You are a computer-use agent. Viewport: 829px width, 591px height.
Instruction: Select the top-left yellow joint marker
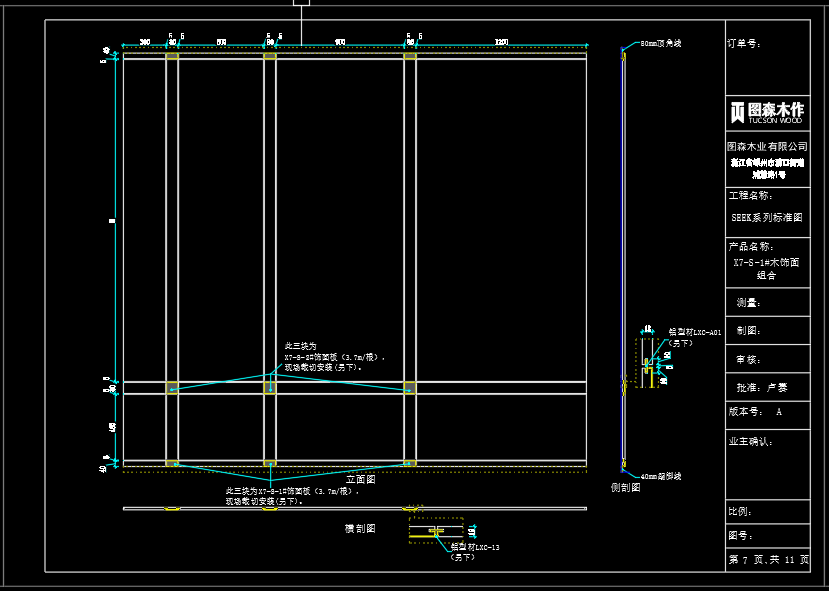[x=172, y=56]
